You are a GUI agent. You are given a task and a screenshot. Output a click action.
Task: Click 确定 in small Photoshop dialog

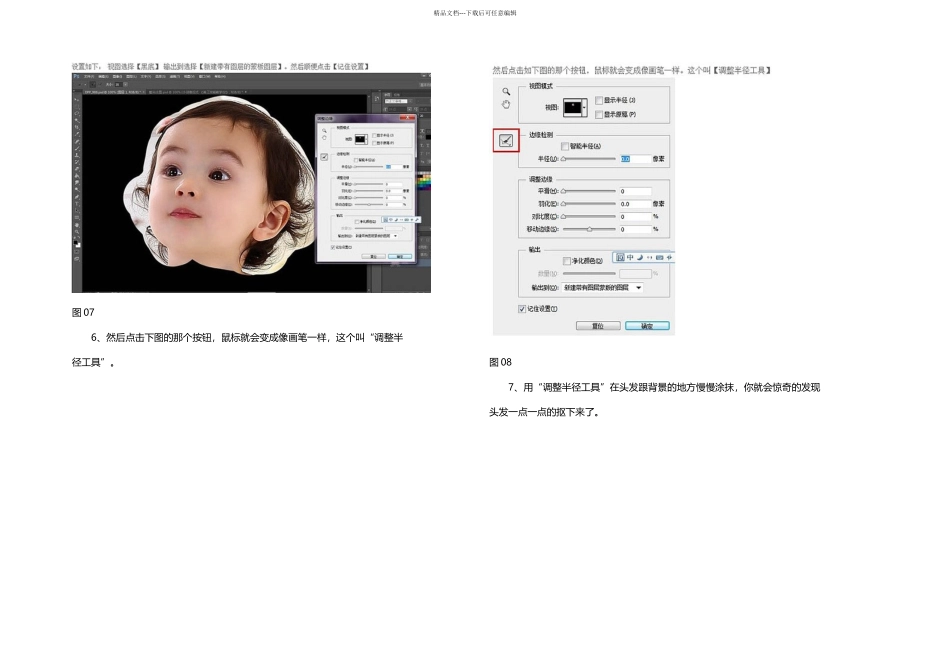pos(400,256)
